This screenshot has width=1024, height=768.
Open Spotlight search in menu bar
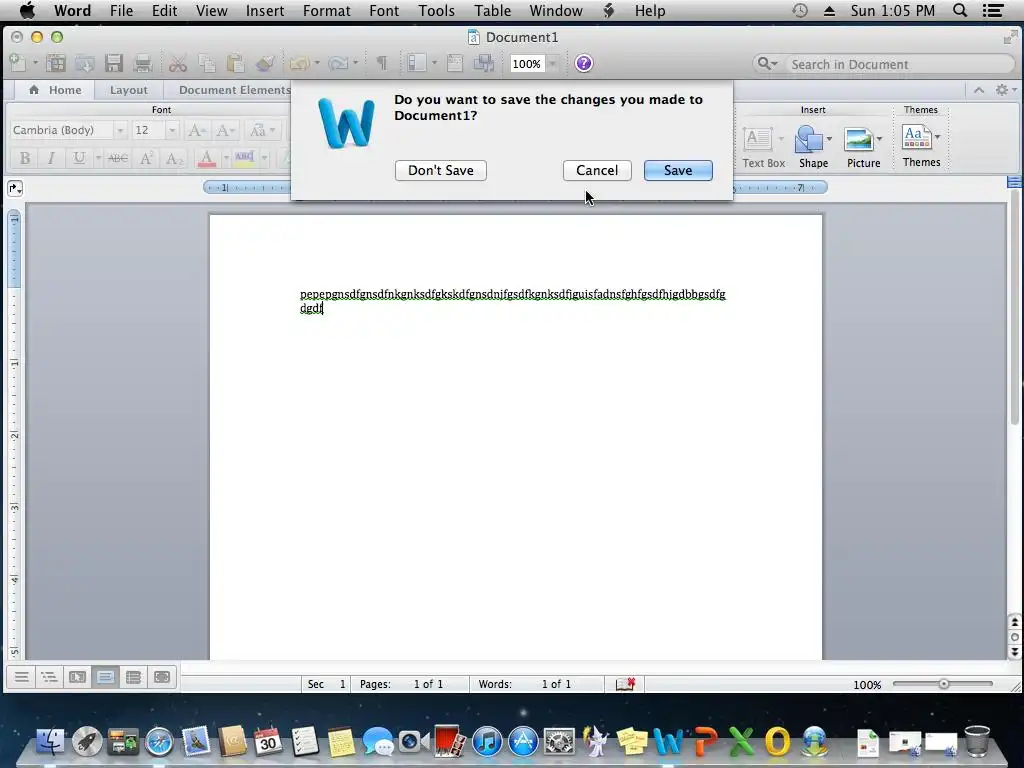click(960, 10)
